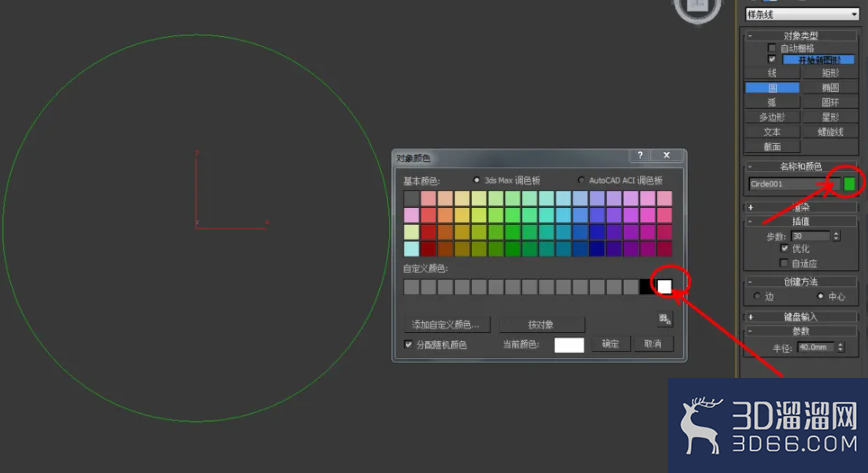868x473 pixels.
Task: Collapse the 参数 rollout
Action: (800, 331)
